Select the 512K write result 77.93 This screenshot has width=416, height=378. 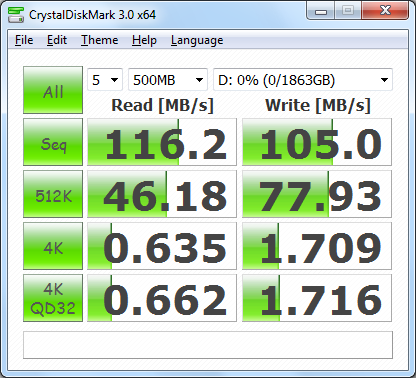317,194
